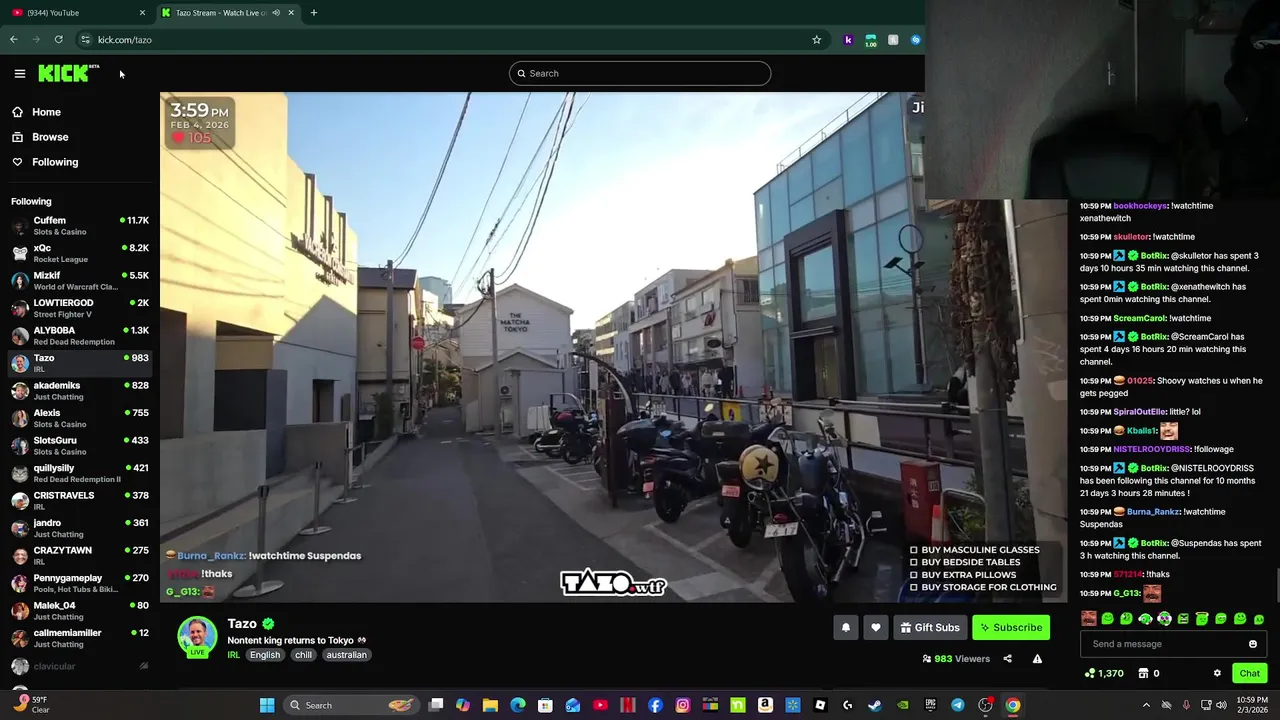Screen dimensions: 1280x720
Task: Open volume control in system tray
Action: [x=1222, y=705]
